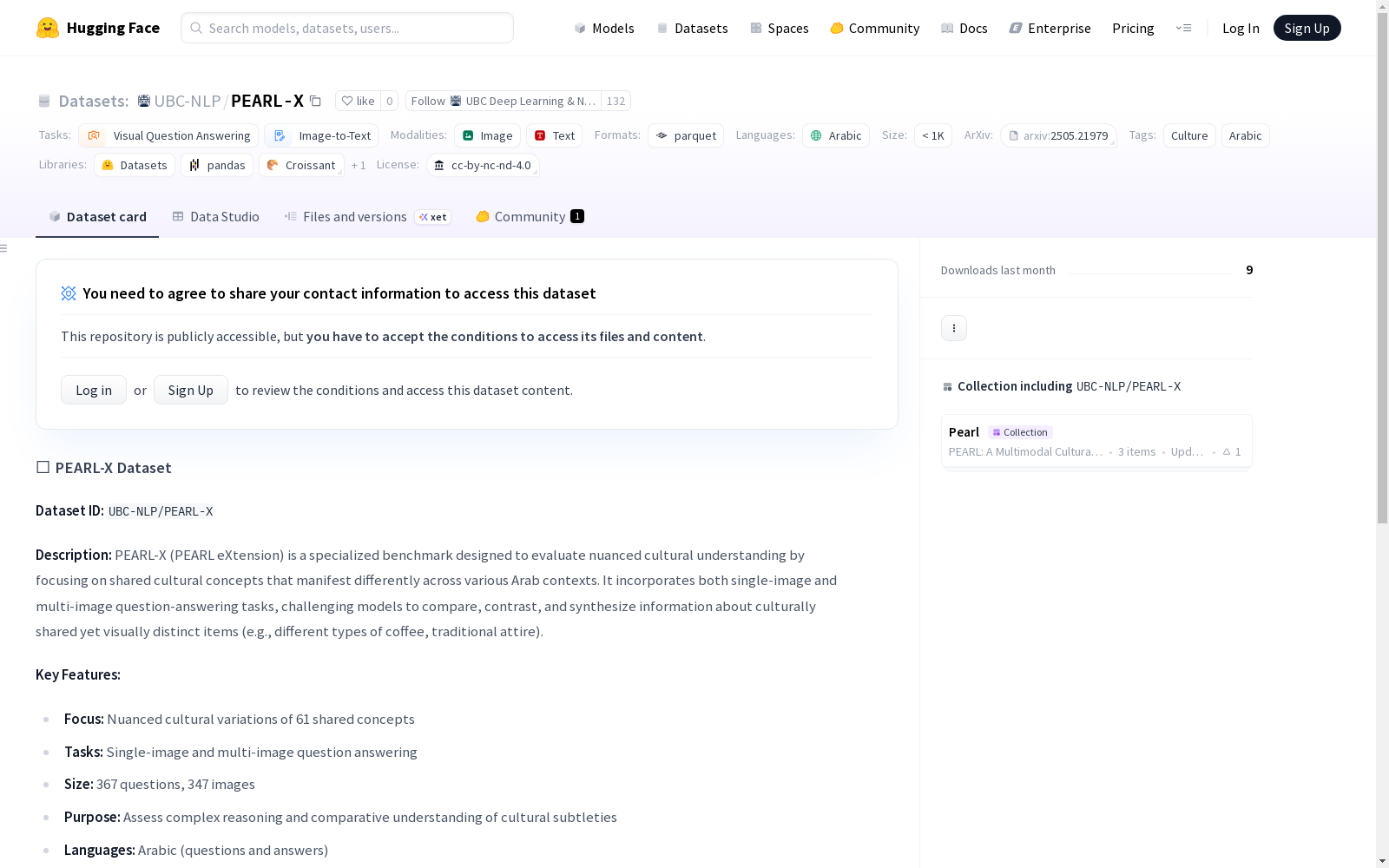Switch to the Data Studio tab
This screenshot has width=1389, height=868.
tap(215, 217)
